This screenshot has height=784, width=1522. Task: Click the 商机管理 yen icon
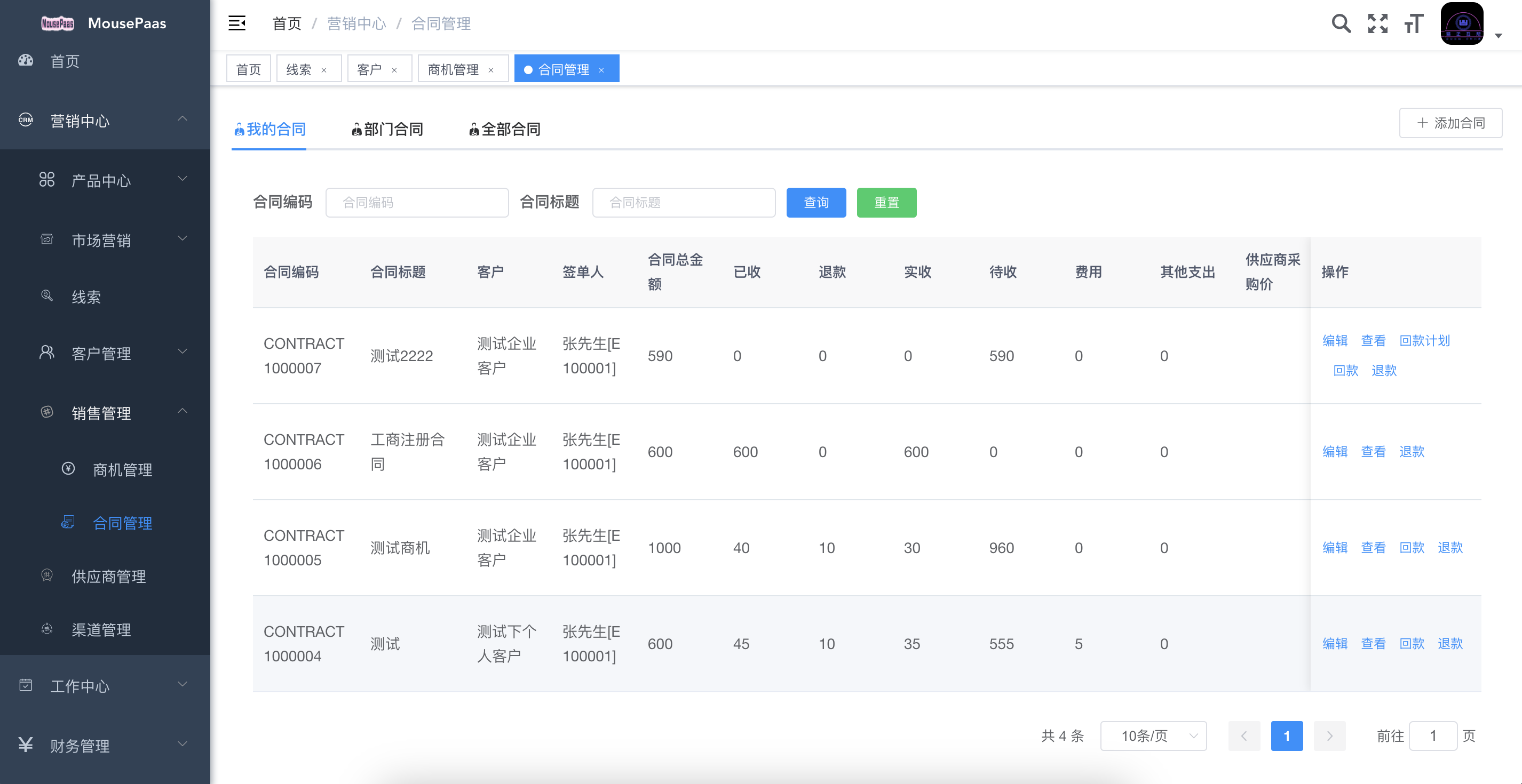(68, 468)
